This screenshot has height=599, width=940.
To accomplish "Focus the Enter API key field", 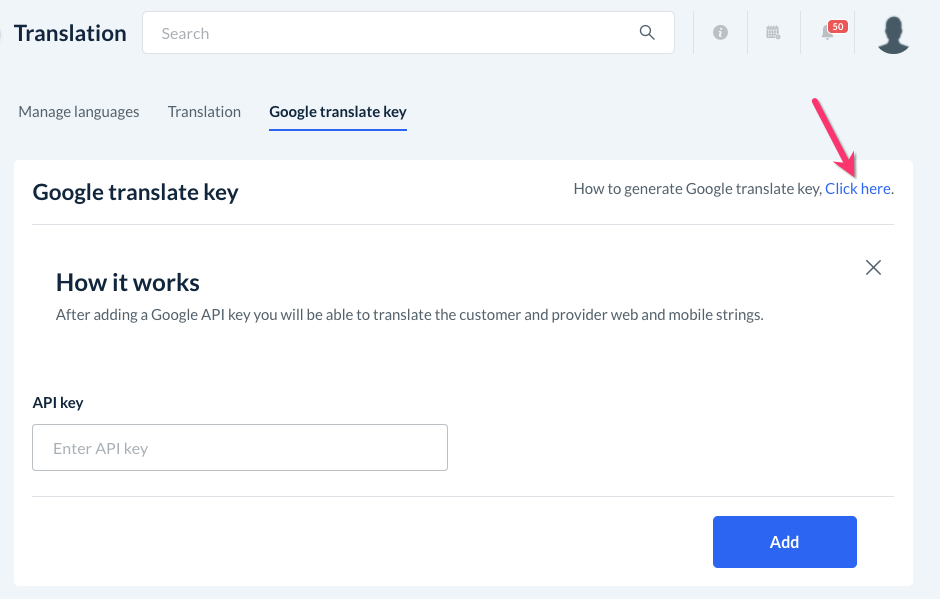I will coord(240,448).
